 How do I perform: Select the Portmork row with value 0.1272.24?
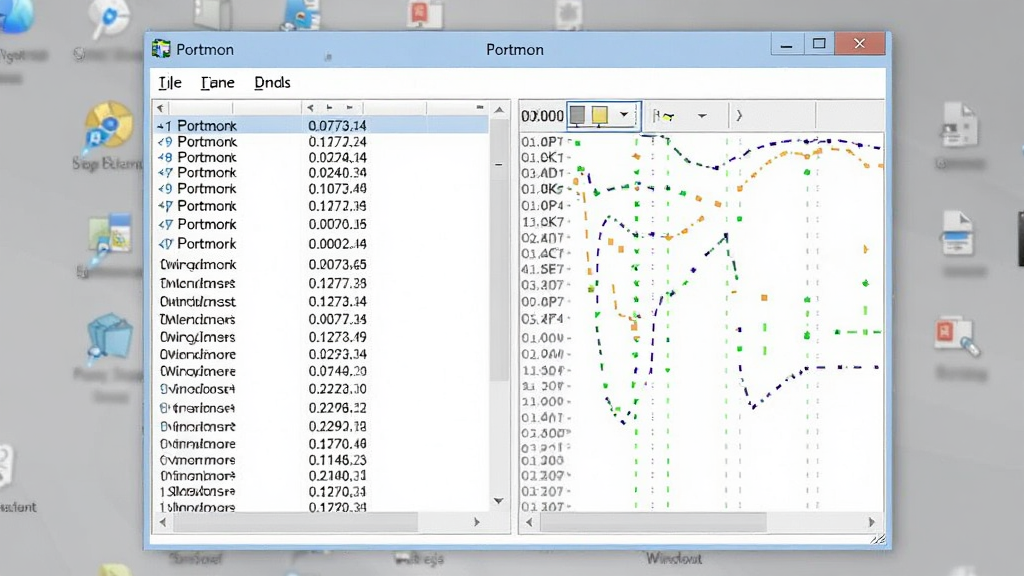pyautogui.click(x=322, y=142)
